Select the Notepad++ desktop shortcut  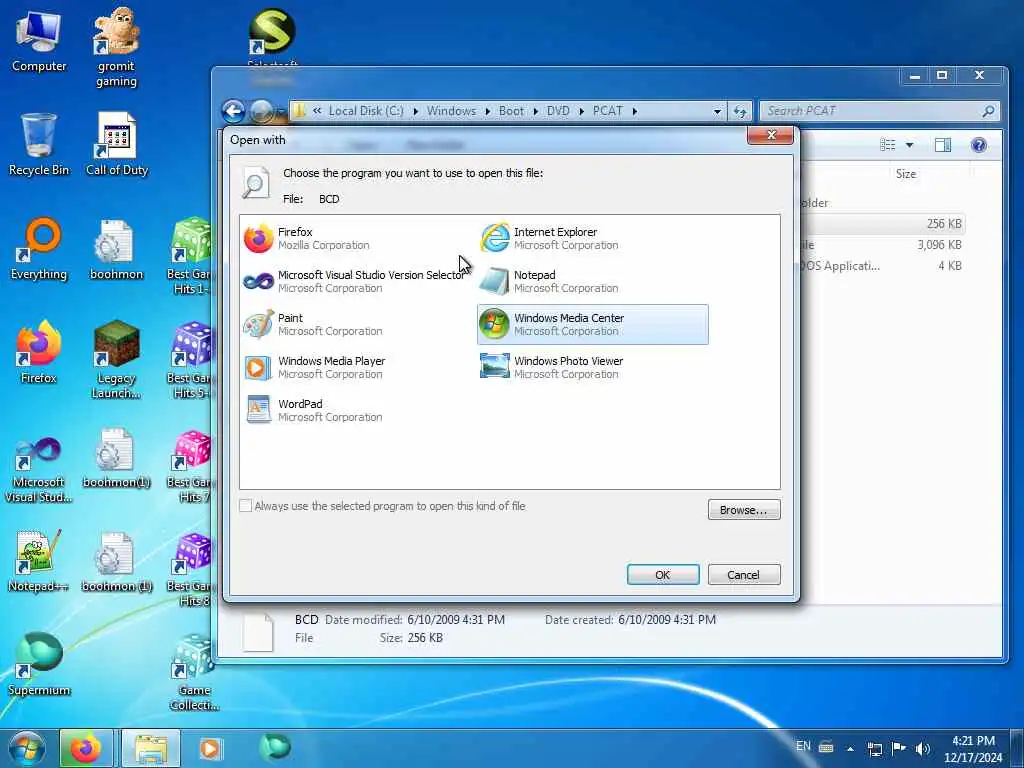[39, 562]
